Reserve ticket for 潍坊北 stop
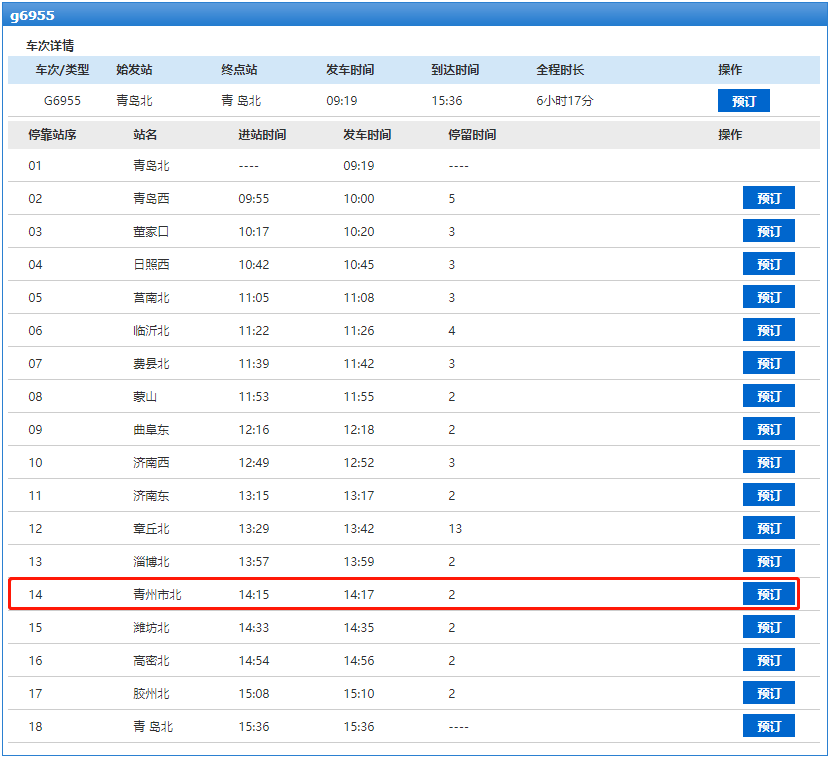This screenshot has height=759, width=829. 768,627
